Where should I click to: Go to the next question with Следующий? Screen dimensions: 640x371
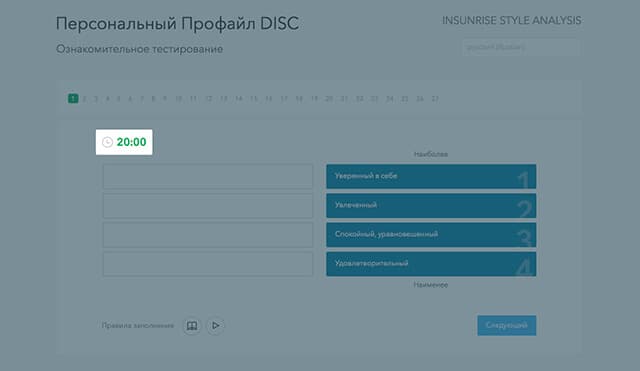click(x=507, y=325)
